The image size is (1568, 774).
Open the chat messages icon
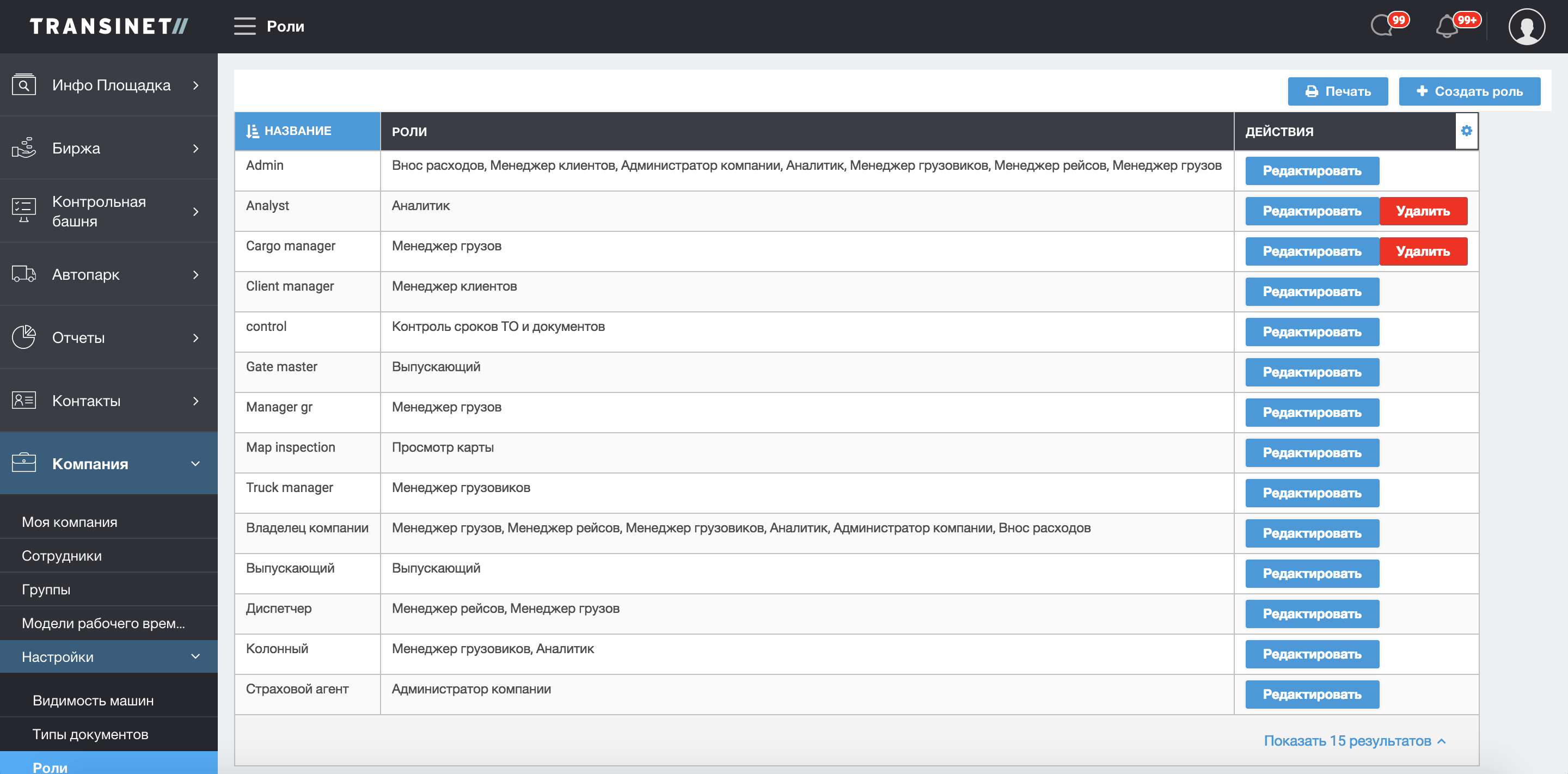click(x=1382, y=26)
